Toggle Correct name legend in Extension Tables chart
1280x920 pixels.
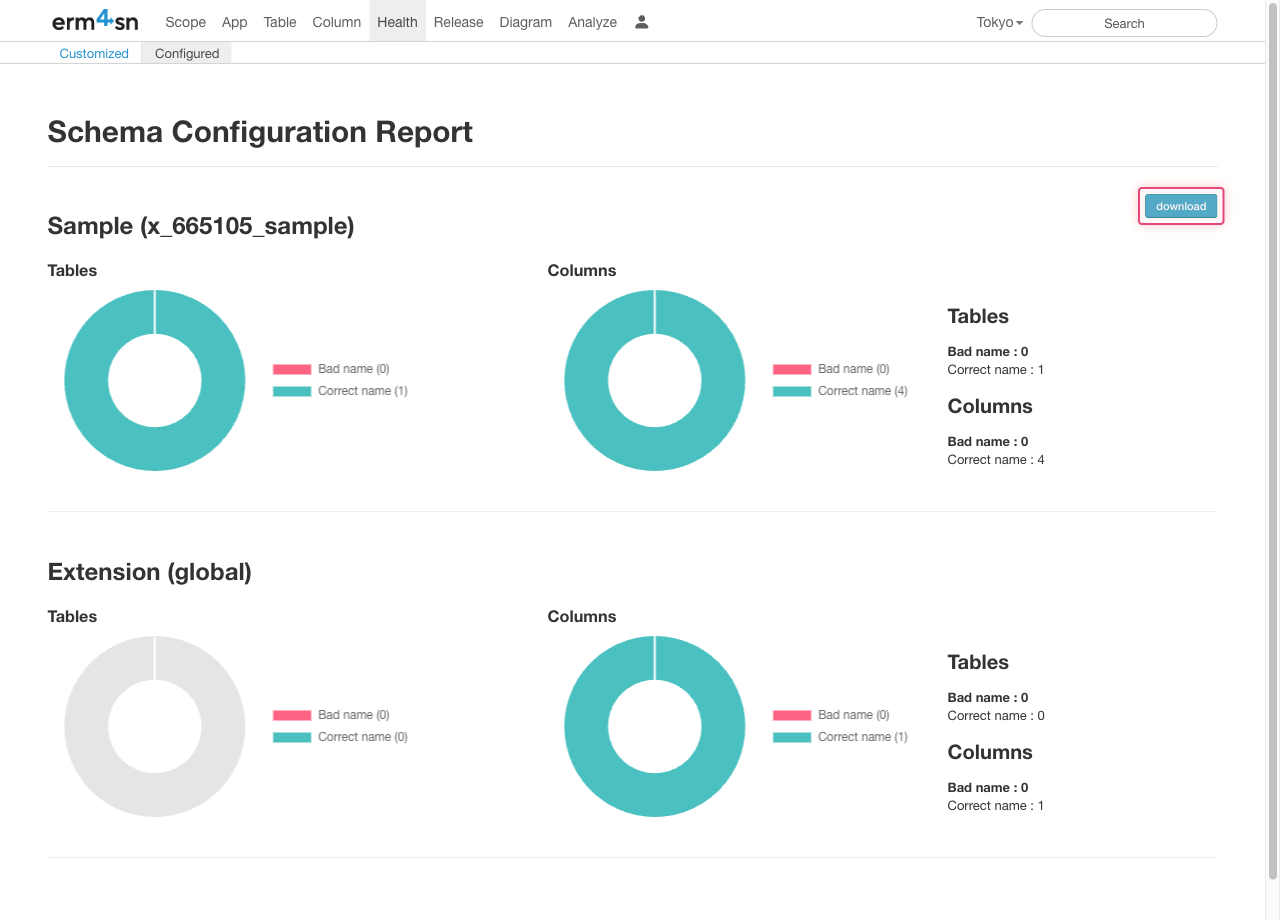click(x=340, y=737)
